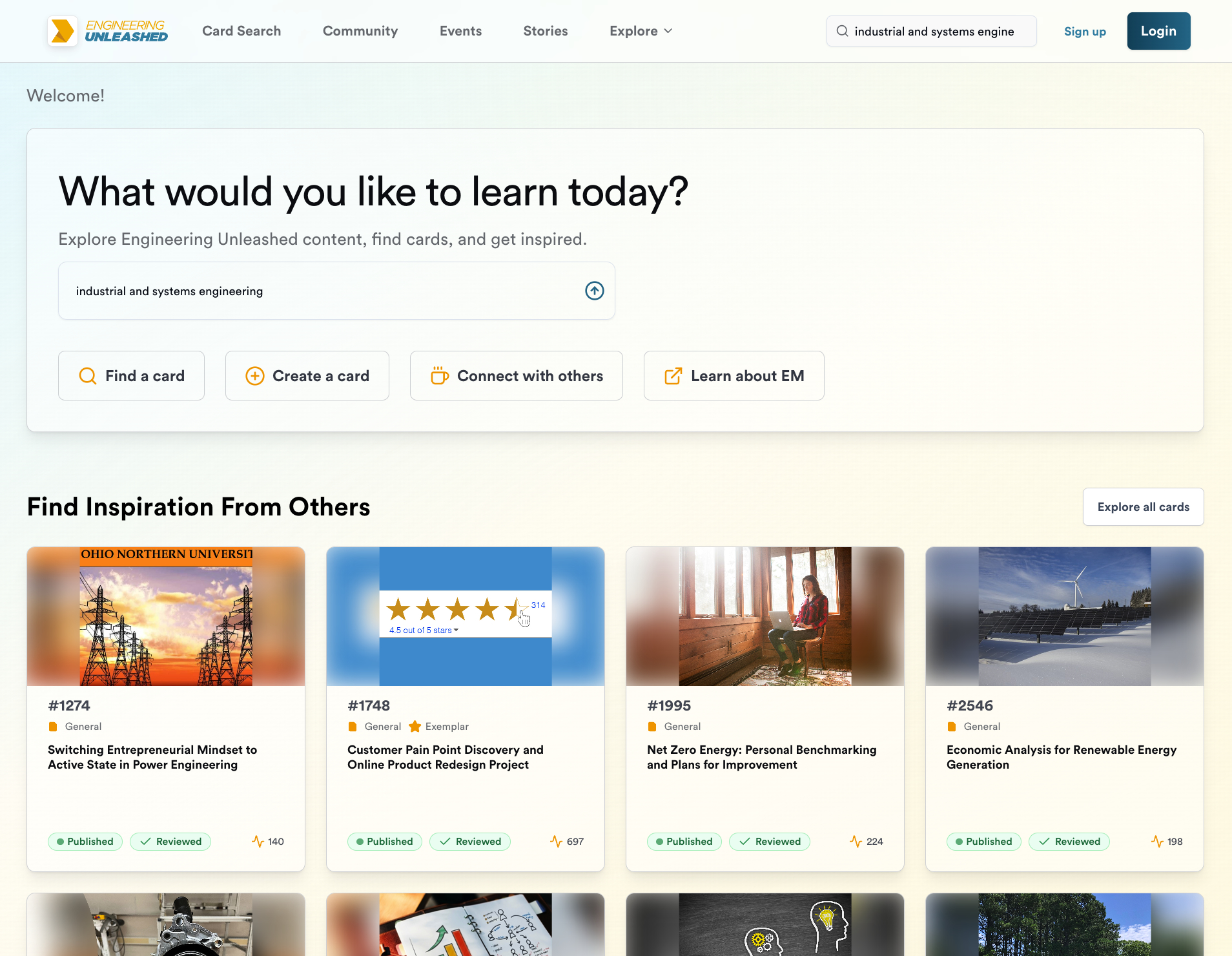
Task: Open the lightbulb head chalkboard card thumbnail
Action: tap(765, 924)
